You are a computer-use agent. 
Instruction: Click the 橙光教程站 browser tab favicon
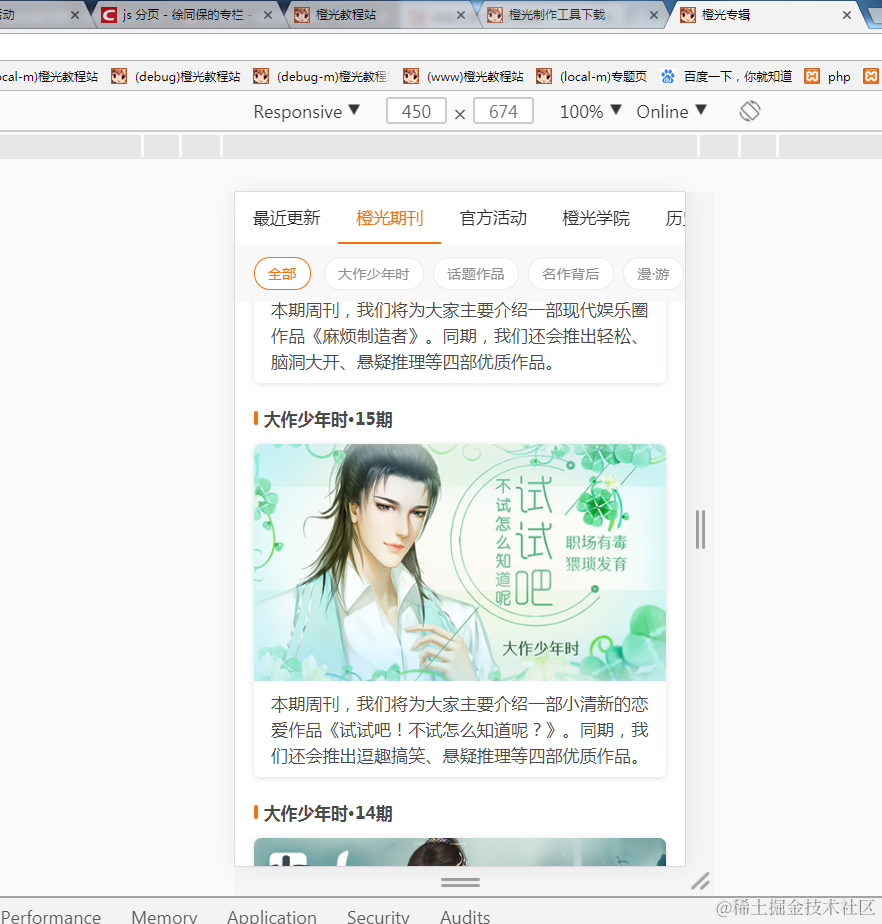[302, 15]
